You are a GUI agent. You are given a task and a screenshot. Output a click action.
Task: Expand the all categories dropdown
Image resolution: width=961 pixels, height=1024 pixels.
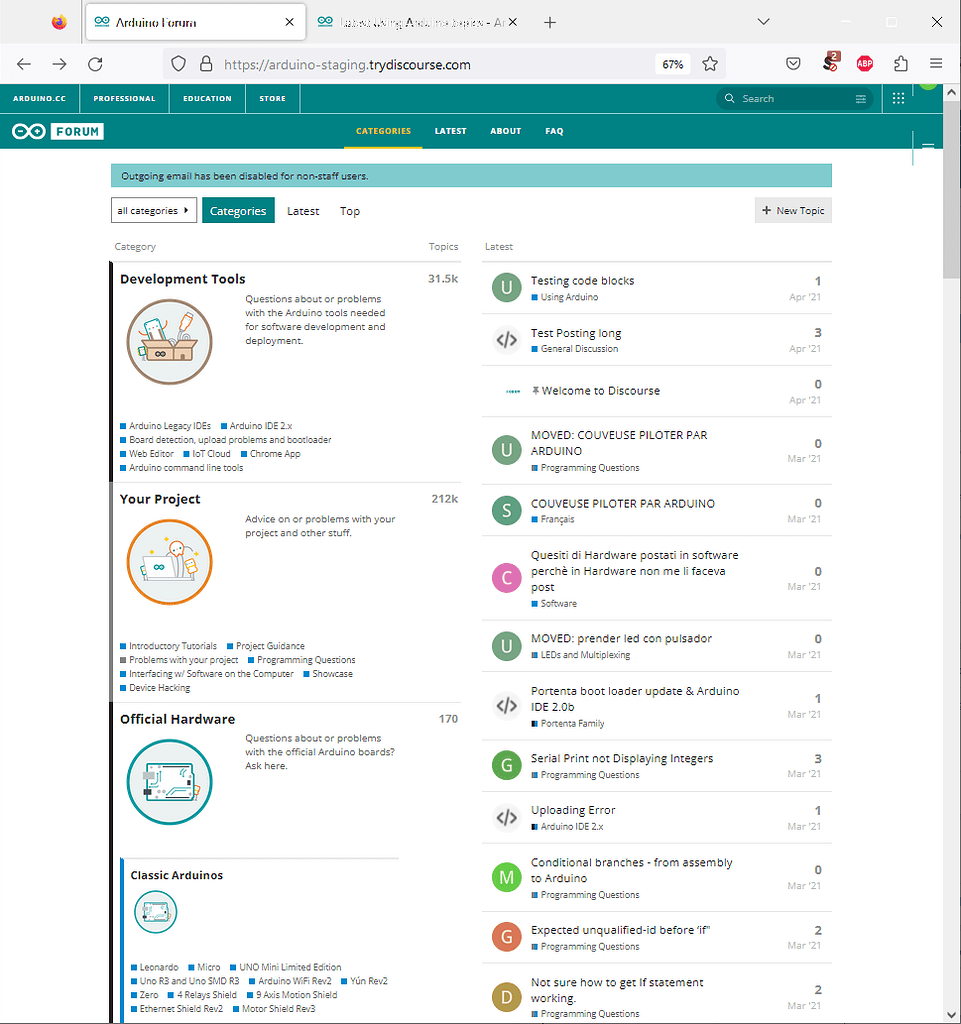pos(153,210)
